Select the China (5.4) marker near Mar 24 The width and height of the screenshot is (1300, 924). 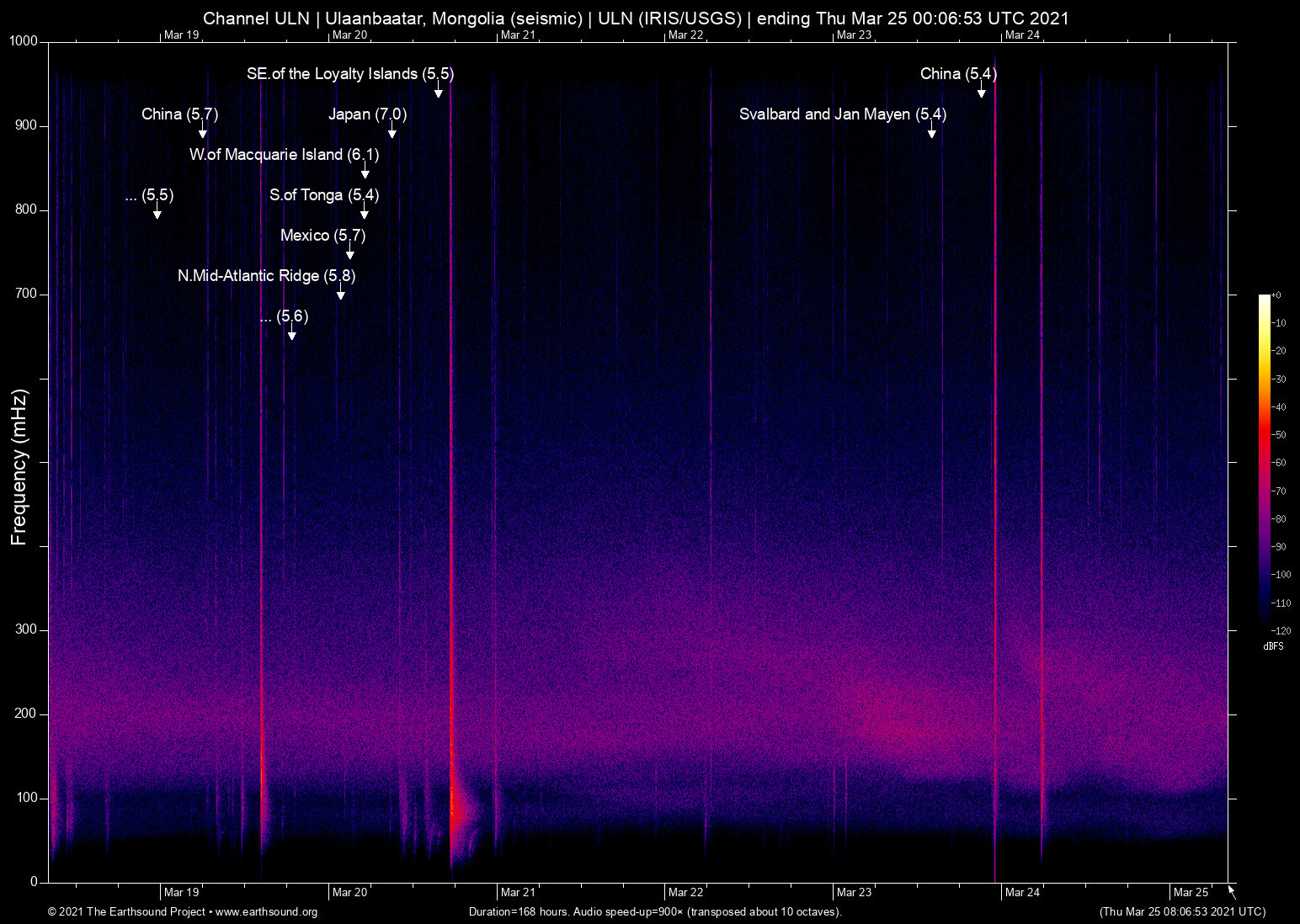point(980,90)
